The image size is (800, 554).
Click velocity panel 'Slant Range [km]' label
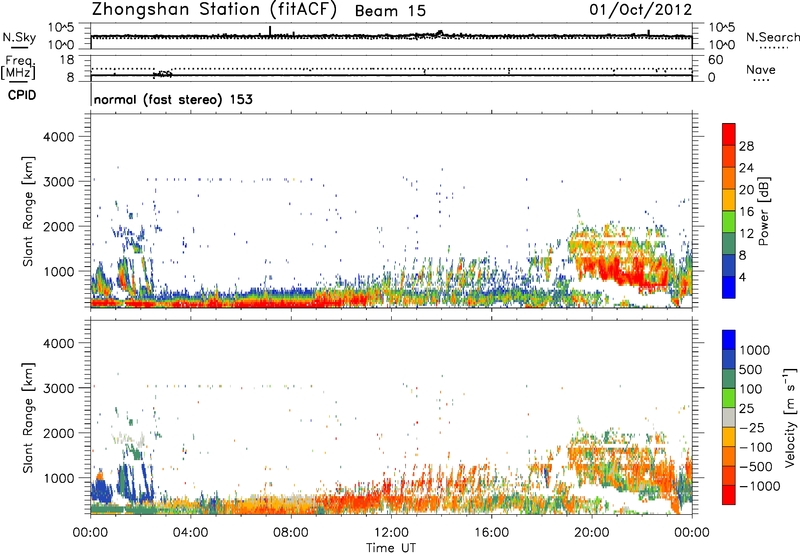pyautogui.click(x=28, y=418)
